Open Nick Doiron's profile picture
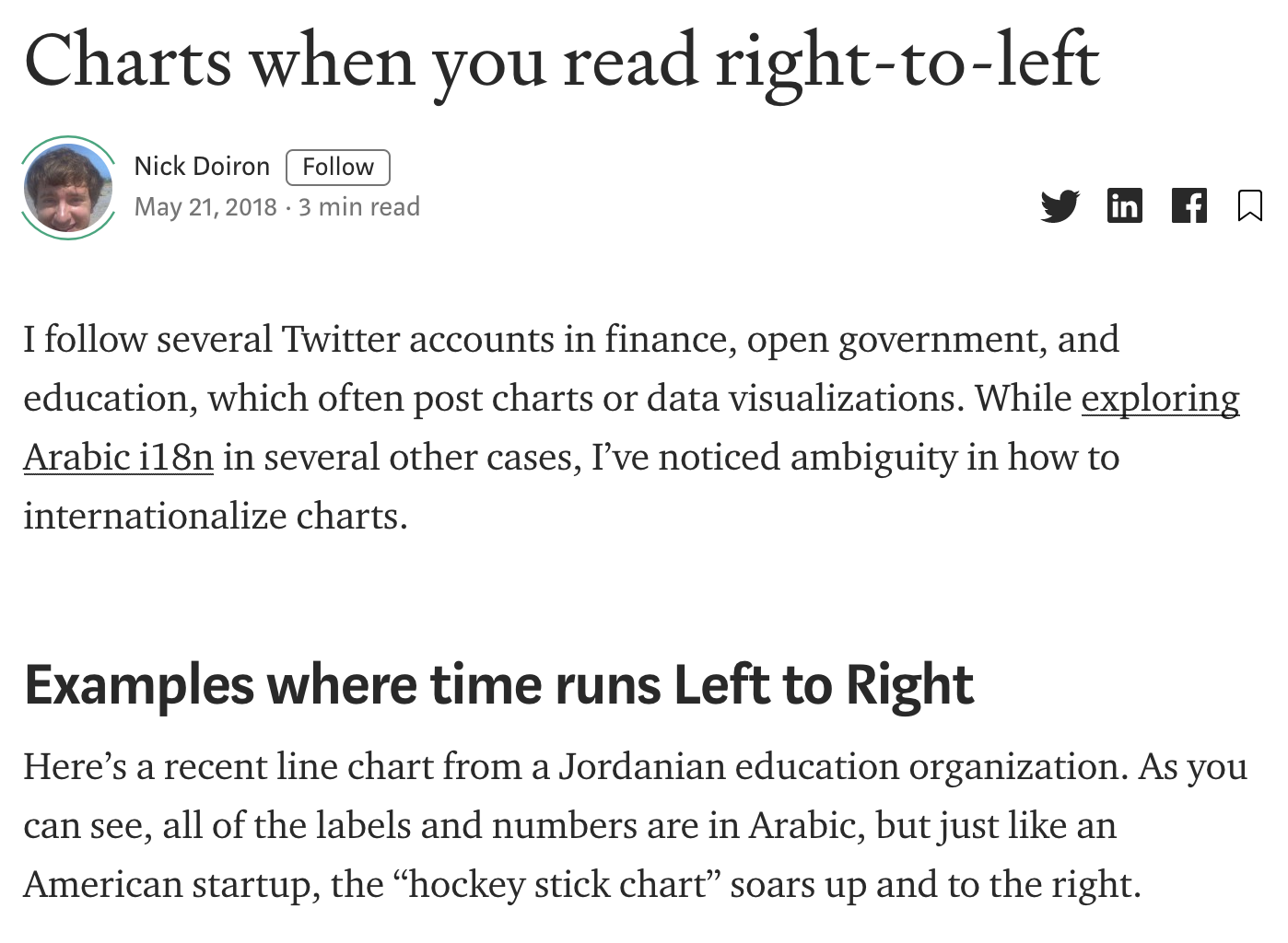The height and width of the screenshot is (943, 1288). pos(68,188)
